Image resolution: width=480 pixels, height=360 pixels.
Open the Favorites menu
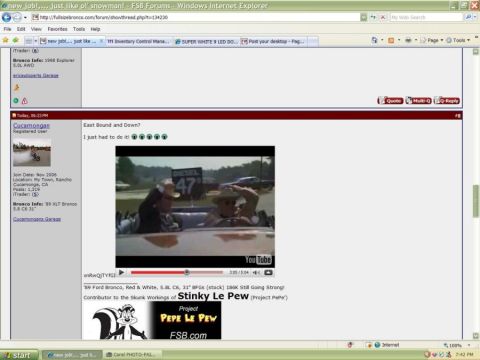(x=57, y=29)
